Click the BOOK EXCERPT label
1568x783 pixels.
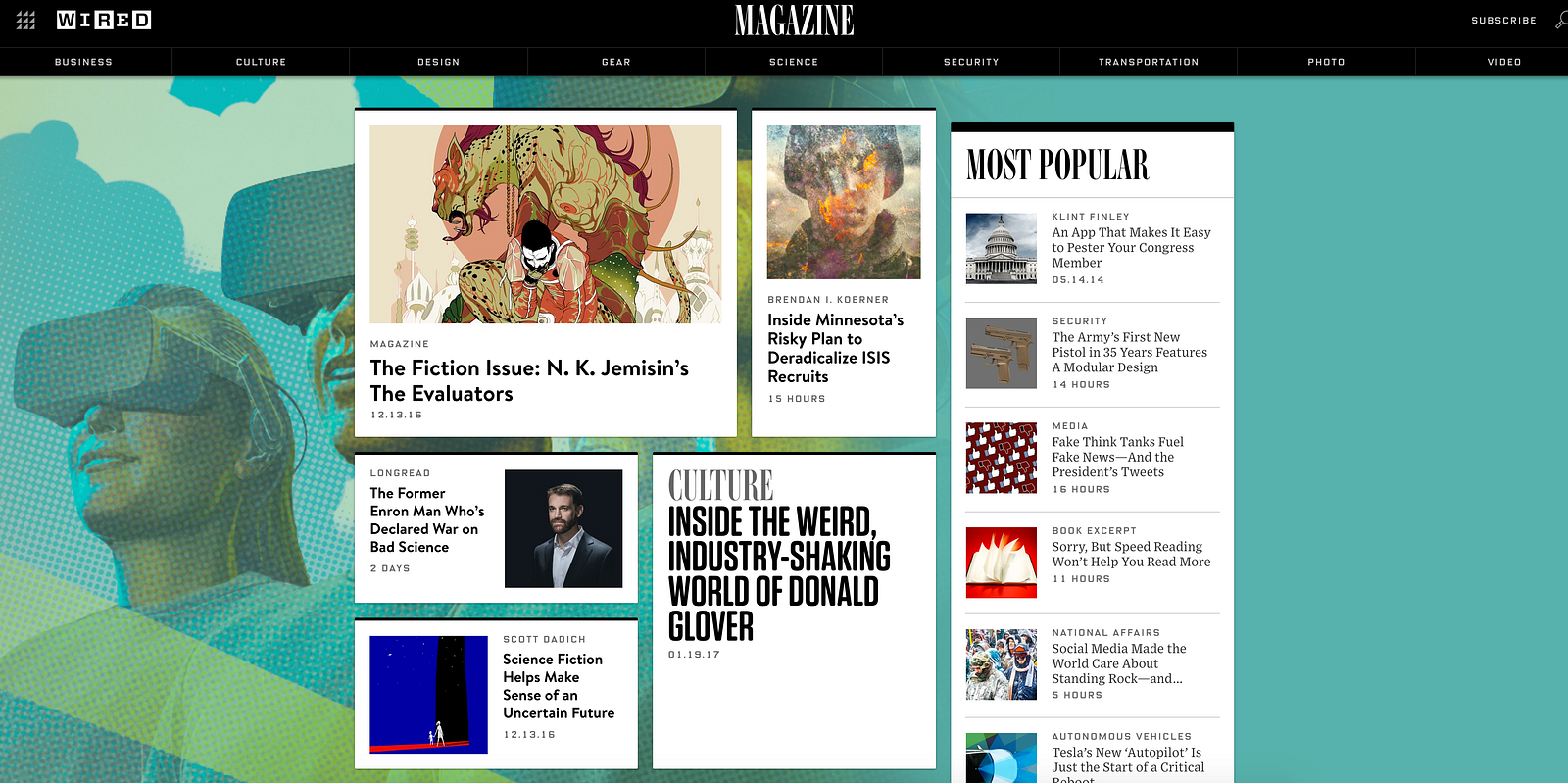tap(1095, 531)
